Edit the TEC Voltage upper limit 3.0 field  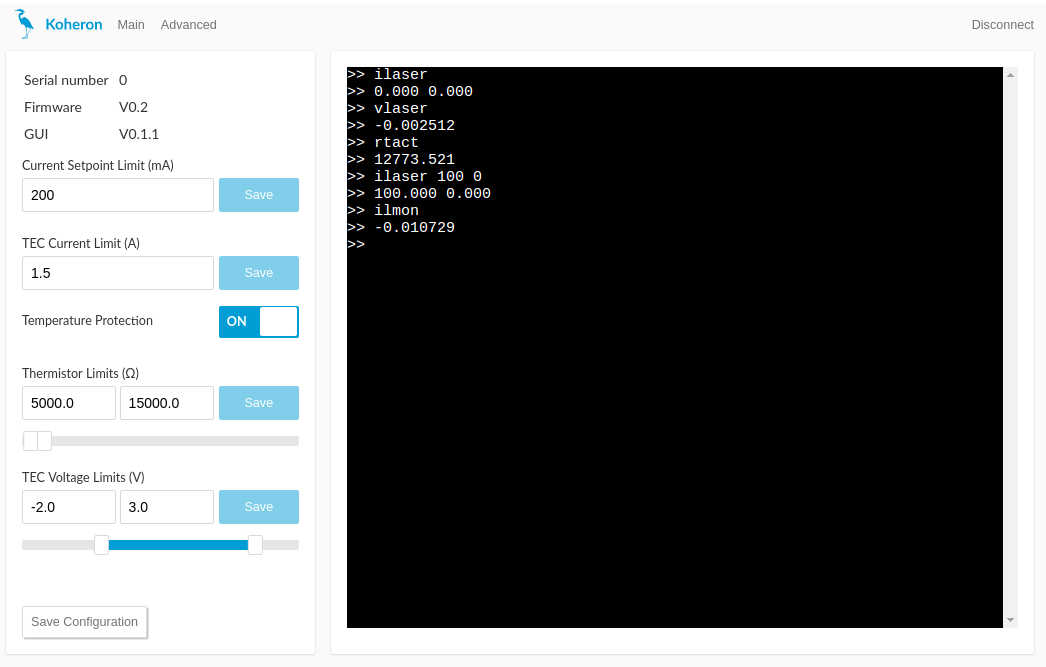pos(167,507)
